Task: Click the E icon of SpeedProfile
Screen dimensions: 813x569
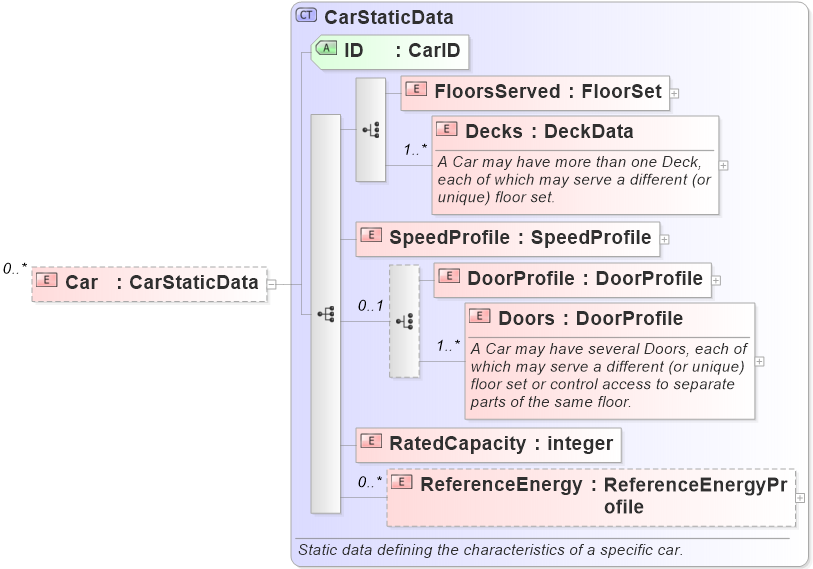Action: 371,235
